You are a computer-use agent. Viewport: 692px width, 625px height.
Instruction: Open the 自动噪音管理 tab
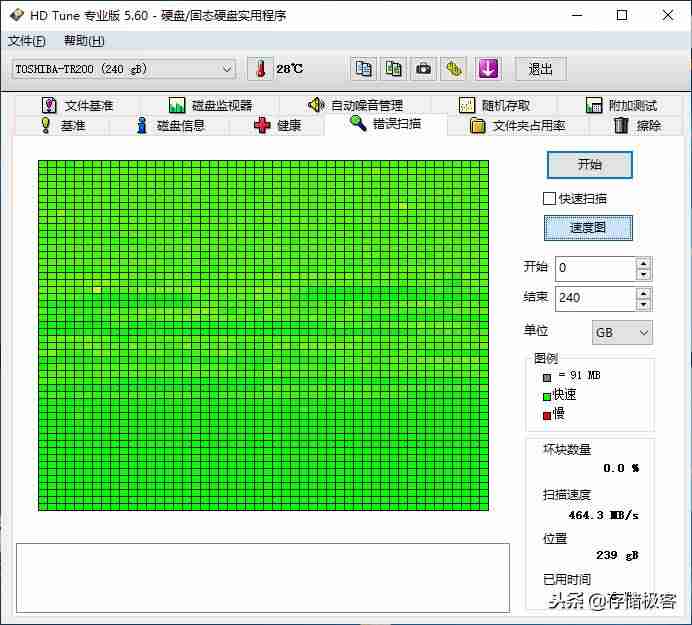click(356, 105)
